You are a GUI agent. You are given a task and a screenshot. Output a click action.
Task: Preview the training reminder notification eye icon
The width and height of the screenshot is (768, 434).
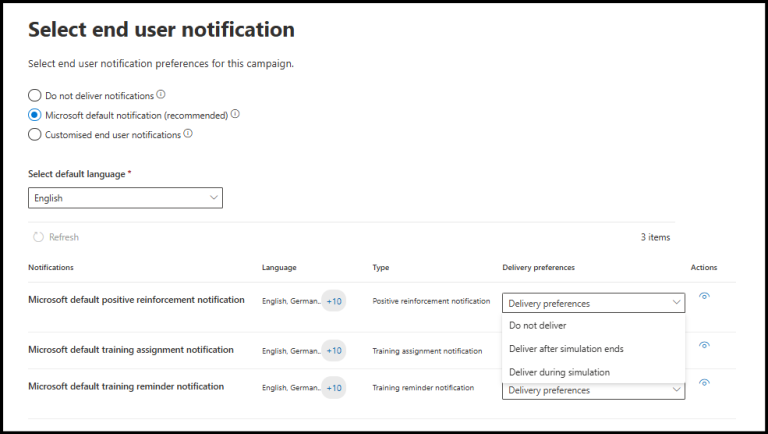pyautogui.click(x=704, y=383)
